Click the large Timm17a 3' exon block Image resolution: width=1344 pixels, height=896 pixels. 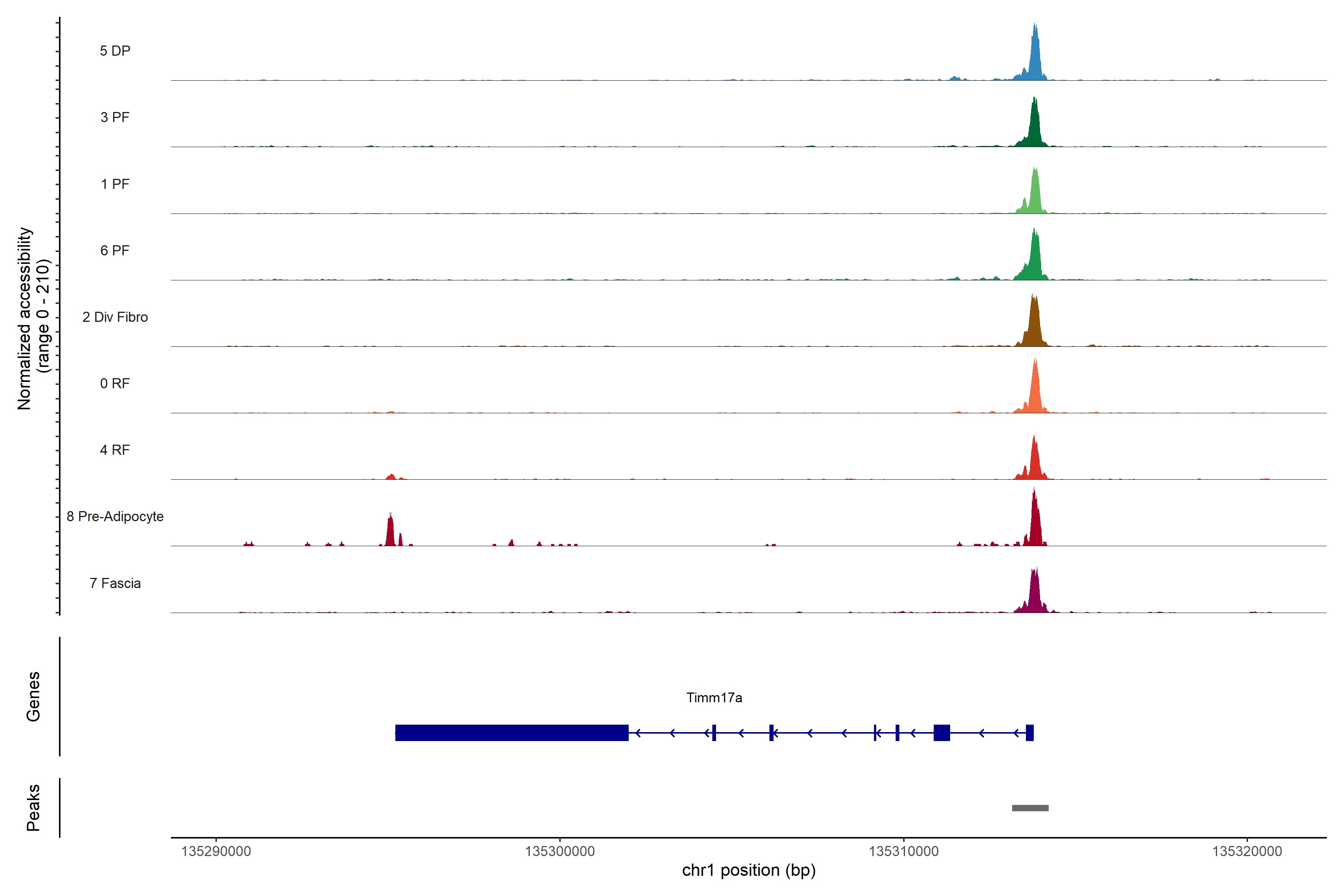tap(511, 732)
